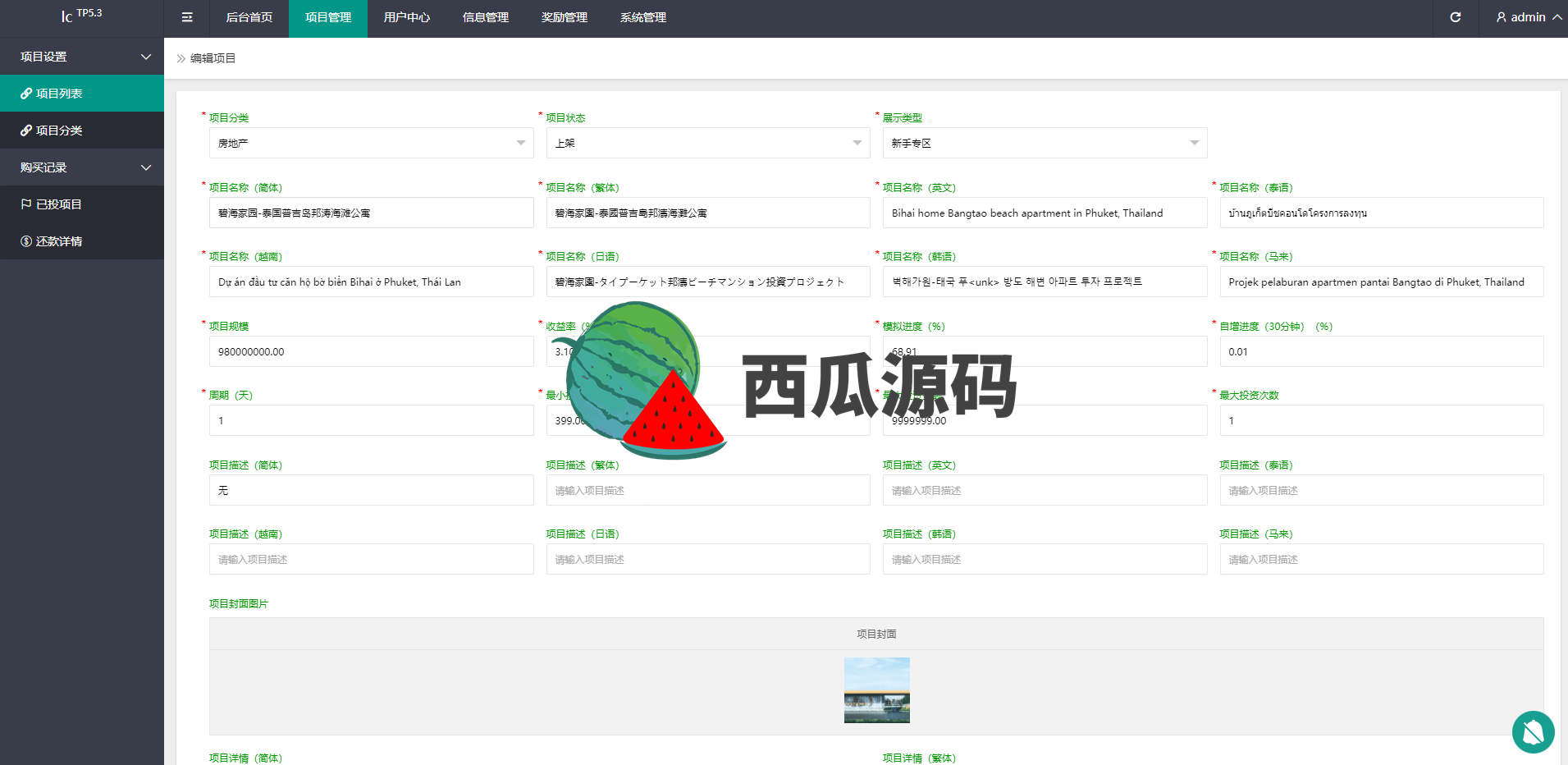The image size is (1568, 765).
Task: Click the 项目描述（简体）field containing 无
Action: click(x=372, y=490)
